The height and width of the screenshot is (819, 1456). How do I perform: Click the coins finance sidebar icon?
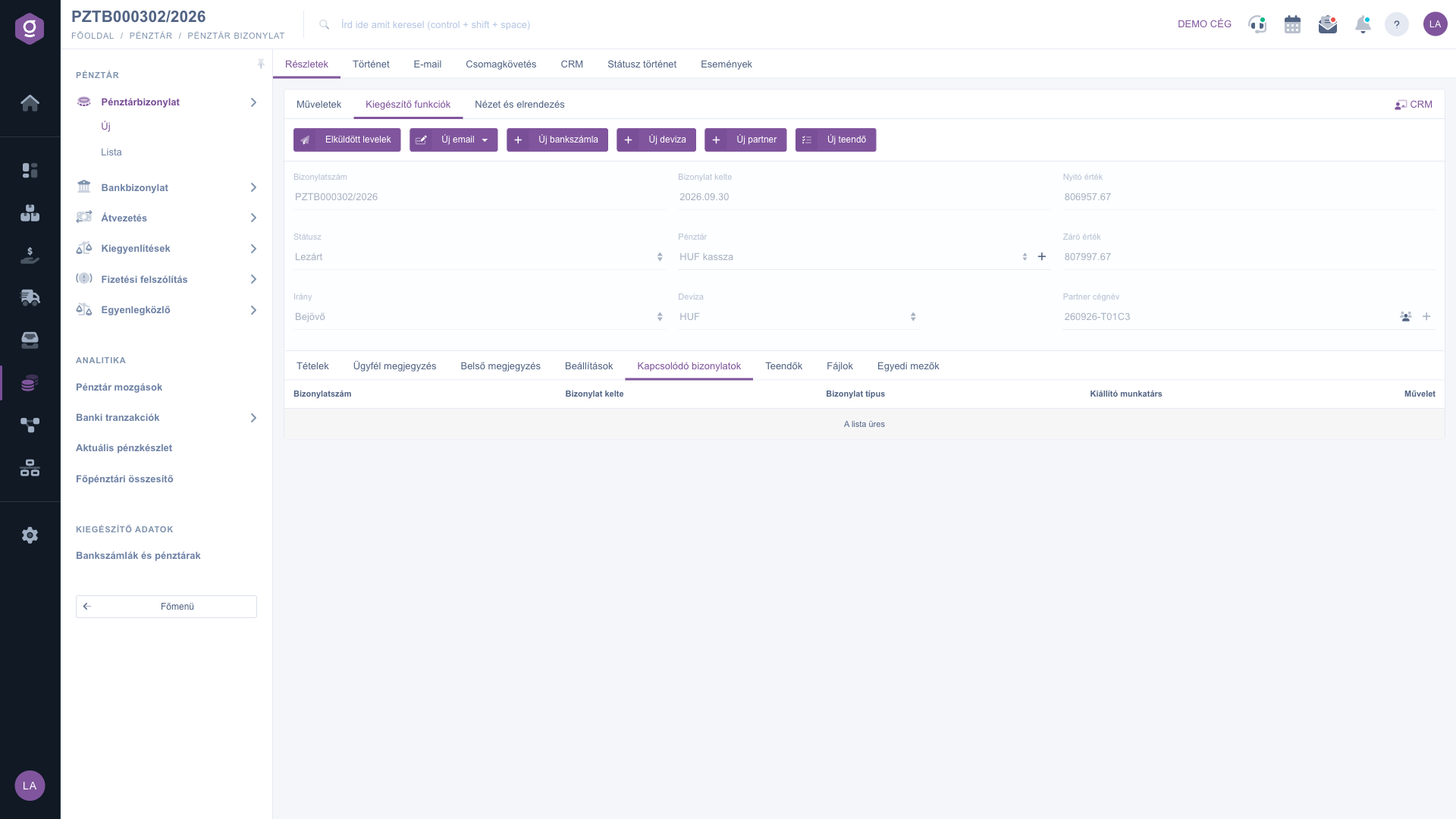(30, 383)
